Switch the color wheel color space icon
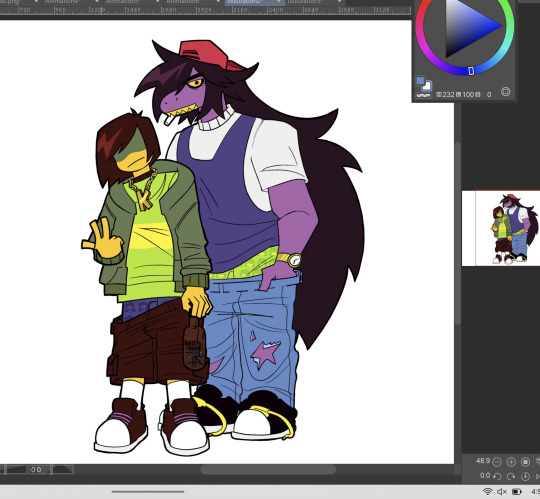 506,92
